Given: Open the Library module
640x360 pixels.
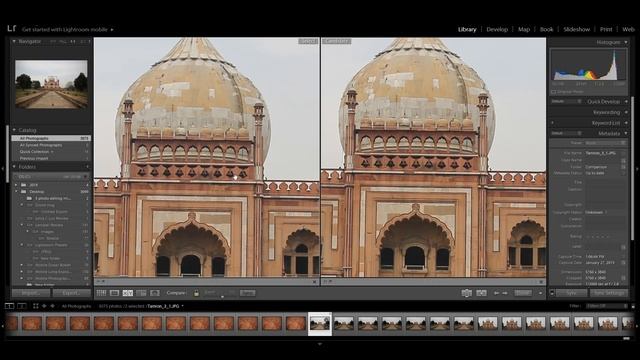Looking at the screenshot, I should (x=467, y=29).
